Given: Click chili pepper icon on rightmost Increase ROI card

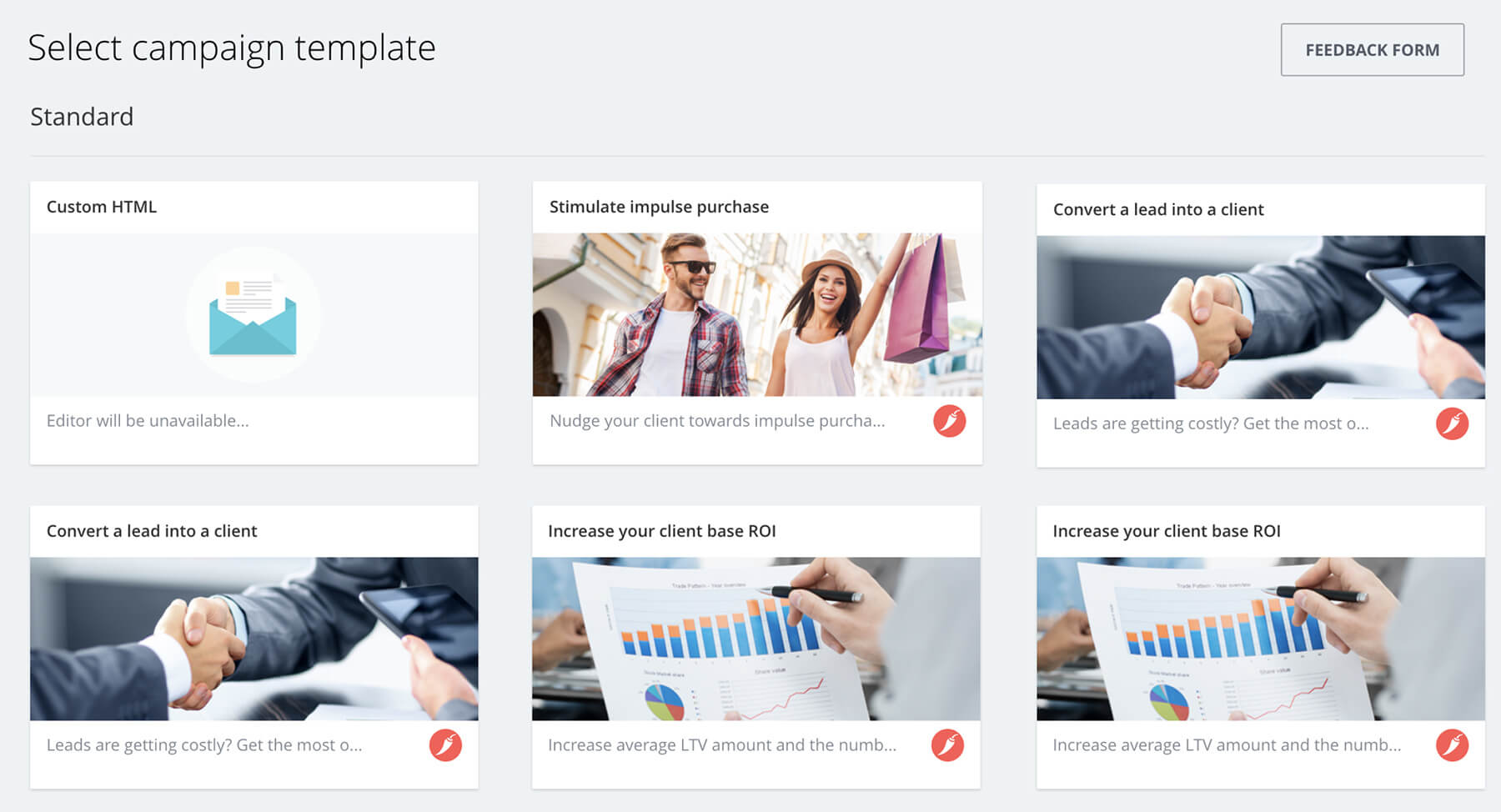Looking at the screenshot, I should coord(1452,745).
